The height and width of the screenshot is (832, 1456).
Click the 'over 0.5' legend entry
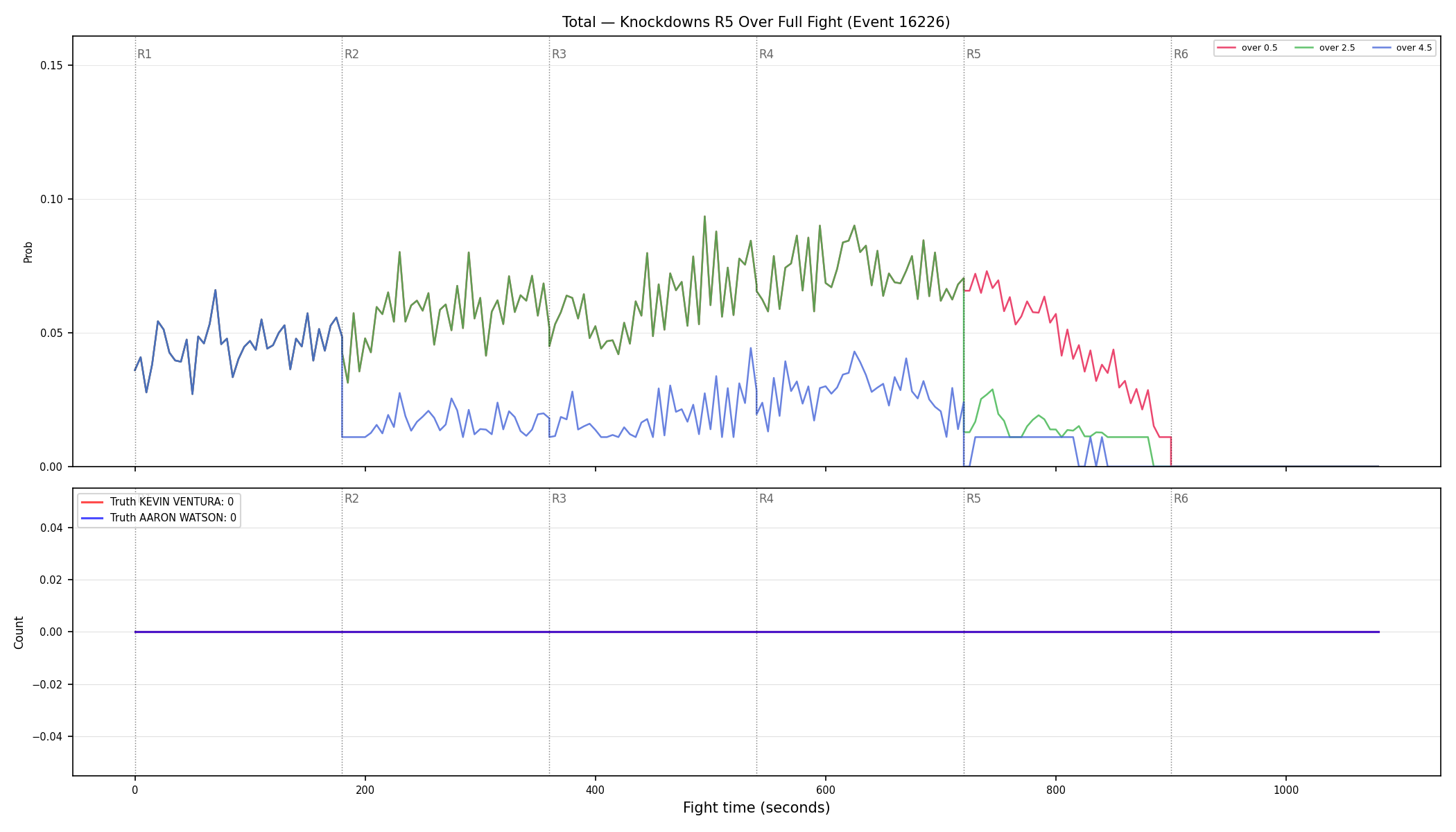[x=1247, y=48]
